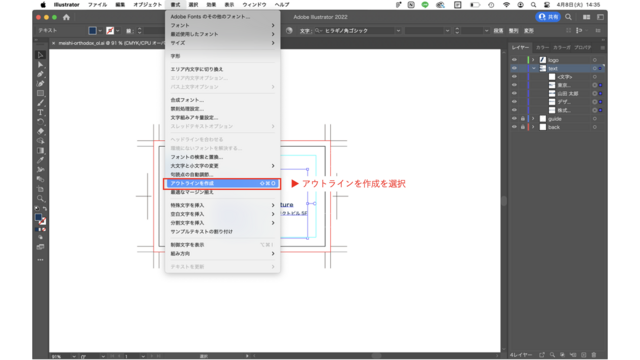640x360 pixels.
Task: Click delete trash icon in Layers panel
Action: (x=594, y=355)
